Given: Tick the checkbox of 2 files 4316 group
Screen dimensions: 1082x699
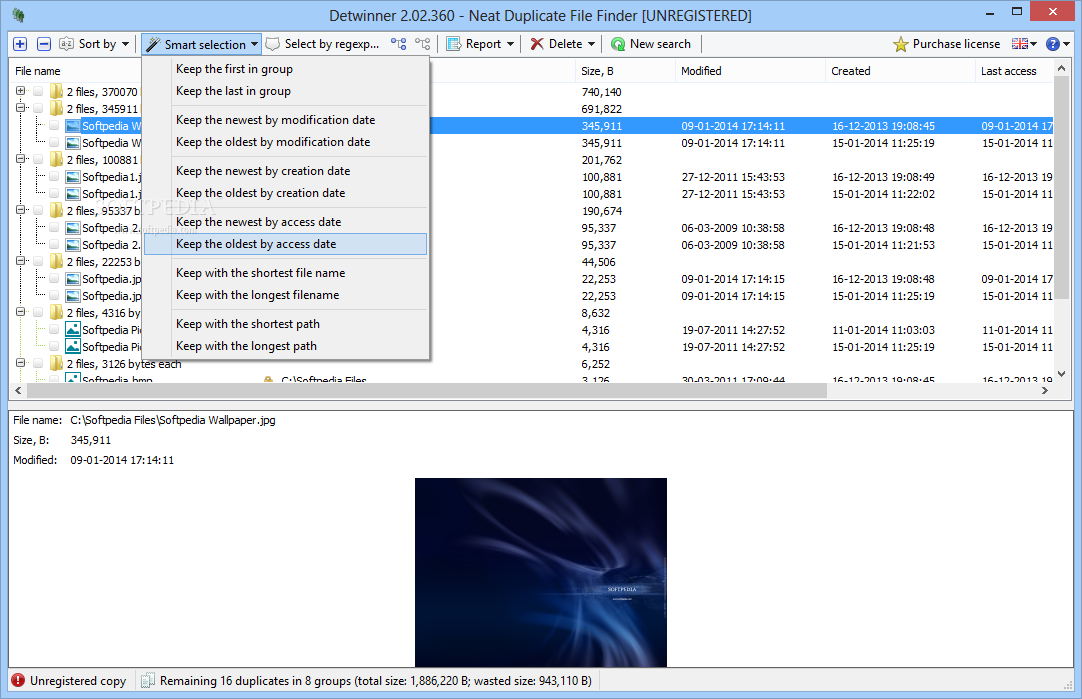Looking at the screenshot, I should (38, 313).
